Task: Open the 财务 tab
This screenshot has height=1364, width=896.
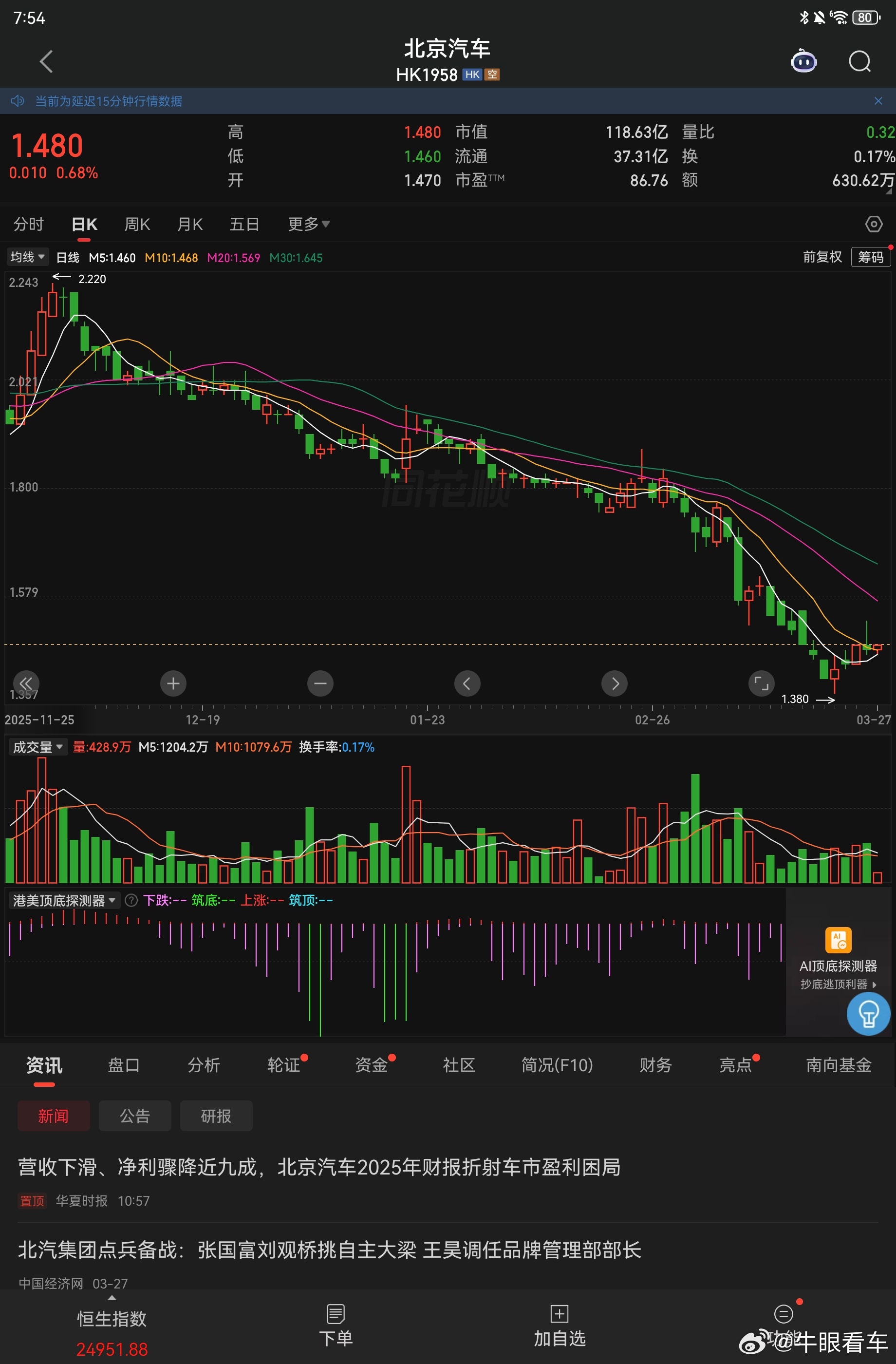Action: coord(655,1065)
